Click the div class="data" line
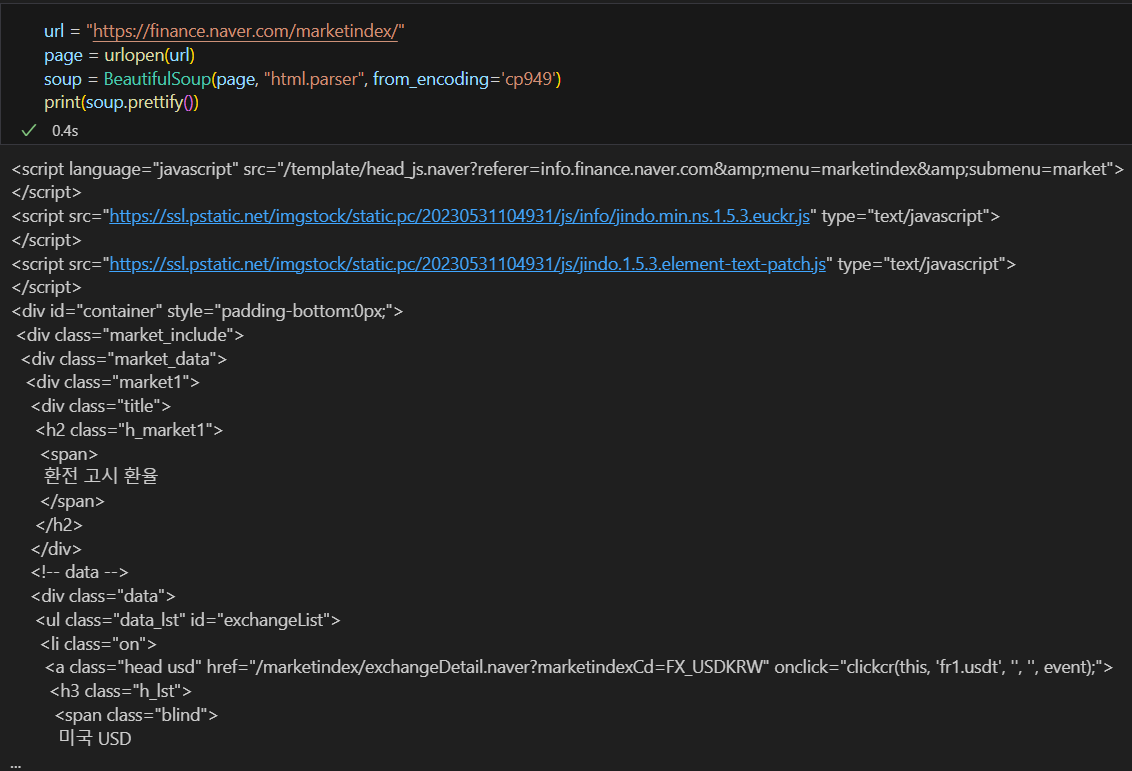Viewport: 1132px width, 771px height. 103,596
